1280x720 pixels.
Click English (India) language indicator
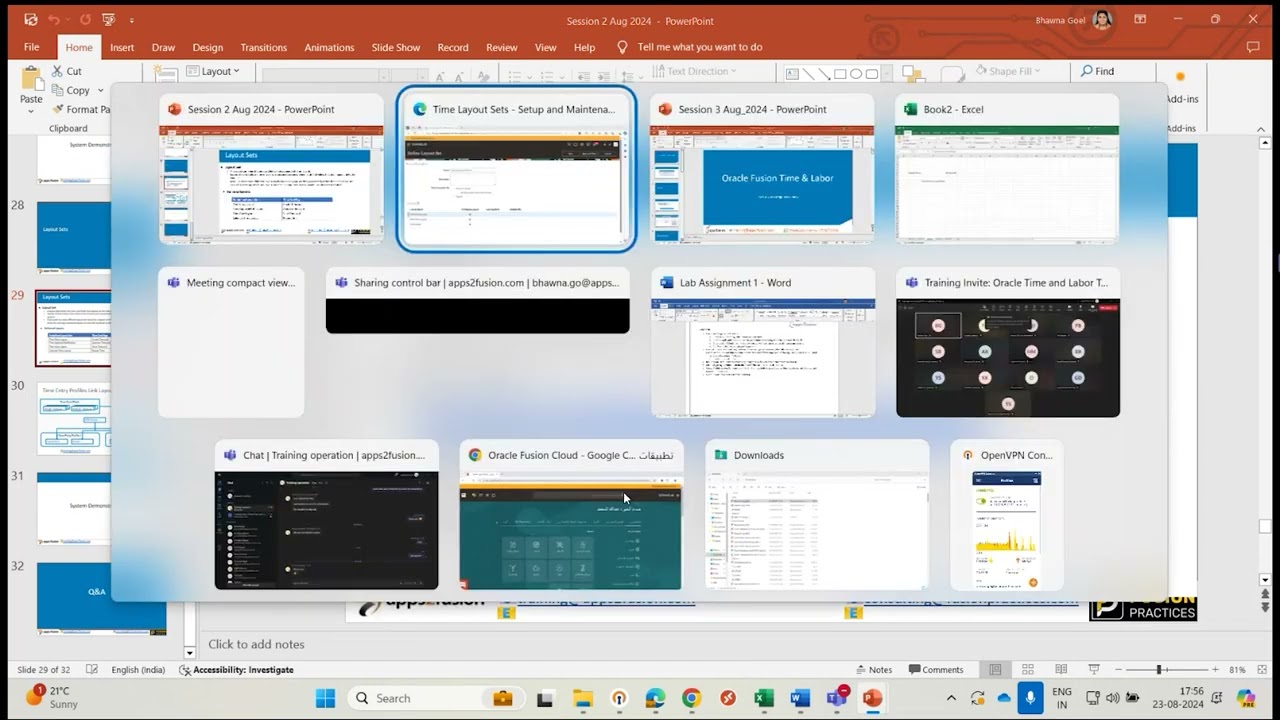138,670
